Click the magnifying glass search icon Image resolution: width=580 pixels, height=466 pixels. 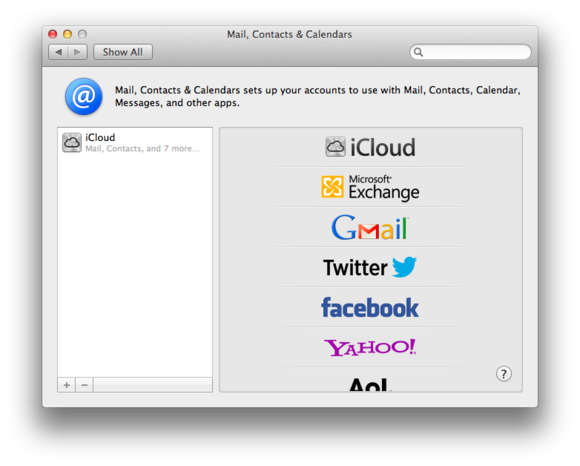click(418, 52)
